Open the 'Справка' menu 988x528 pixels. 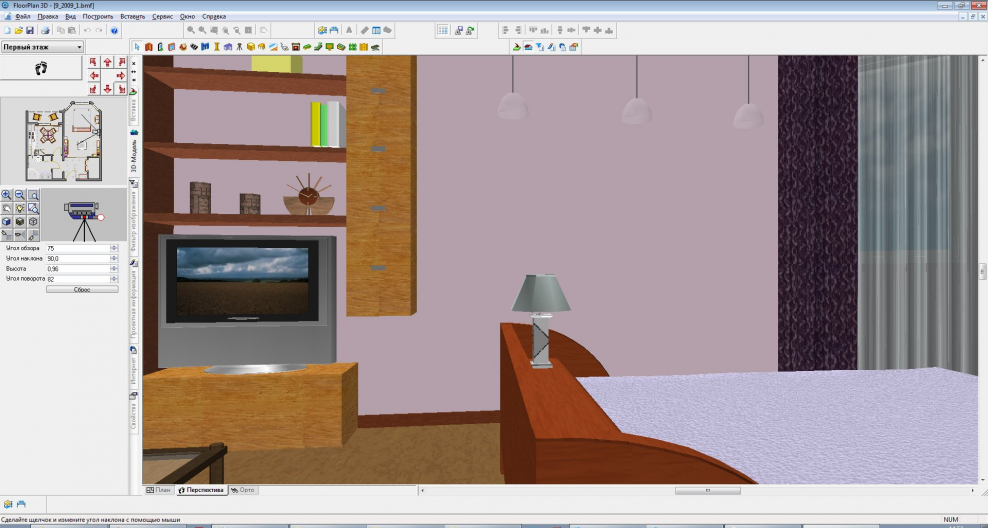click(214, 16)
